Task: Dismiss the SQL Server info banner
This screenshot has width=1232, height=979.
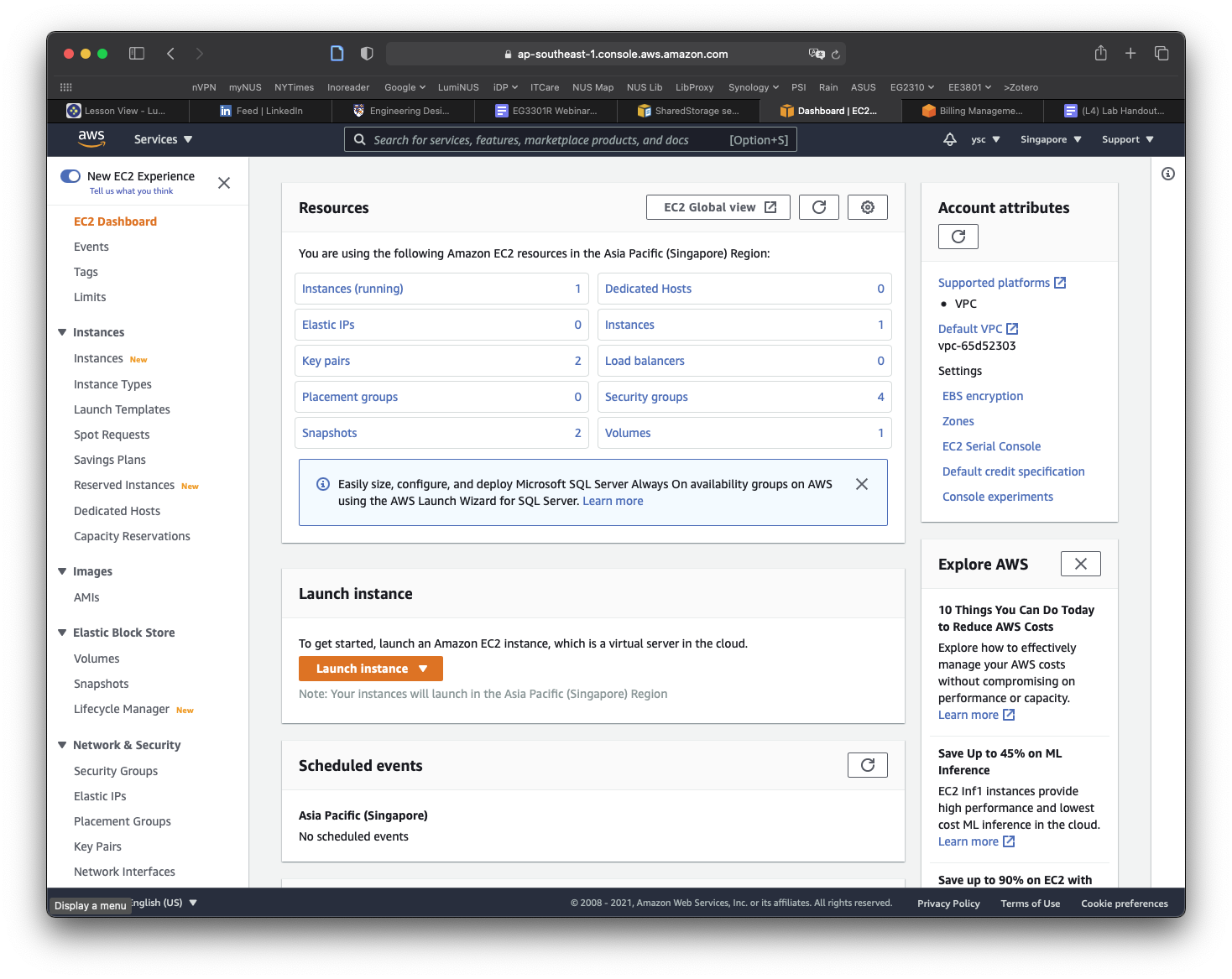Action: (861, 484)
